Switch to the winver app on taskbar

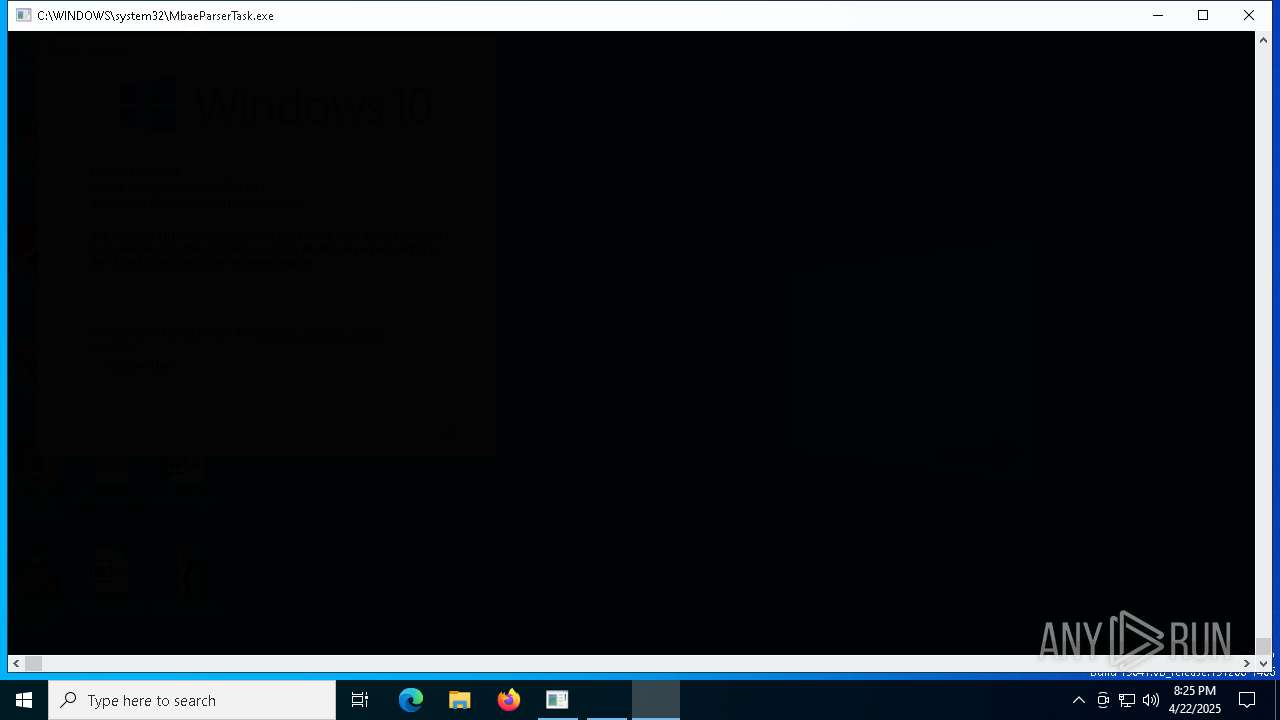[x=557, y=700]
